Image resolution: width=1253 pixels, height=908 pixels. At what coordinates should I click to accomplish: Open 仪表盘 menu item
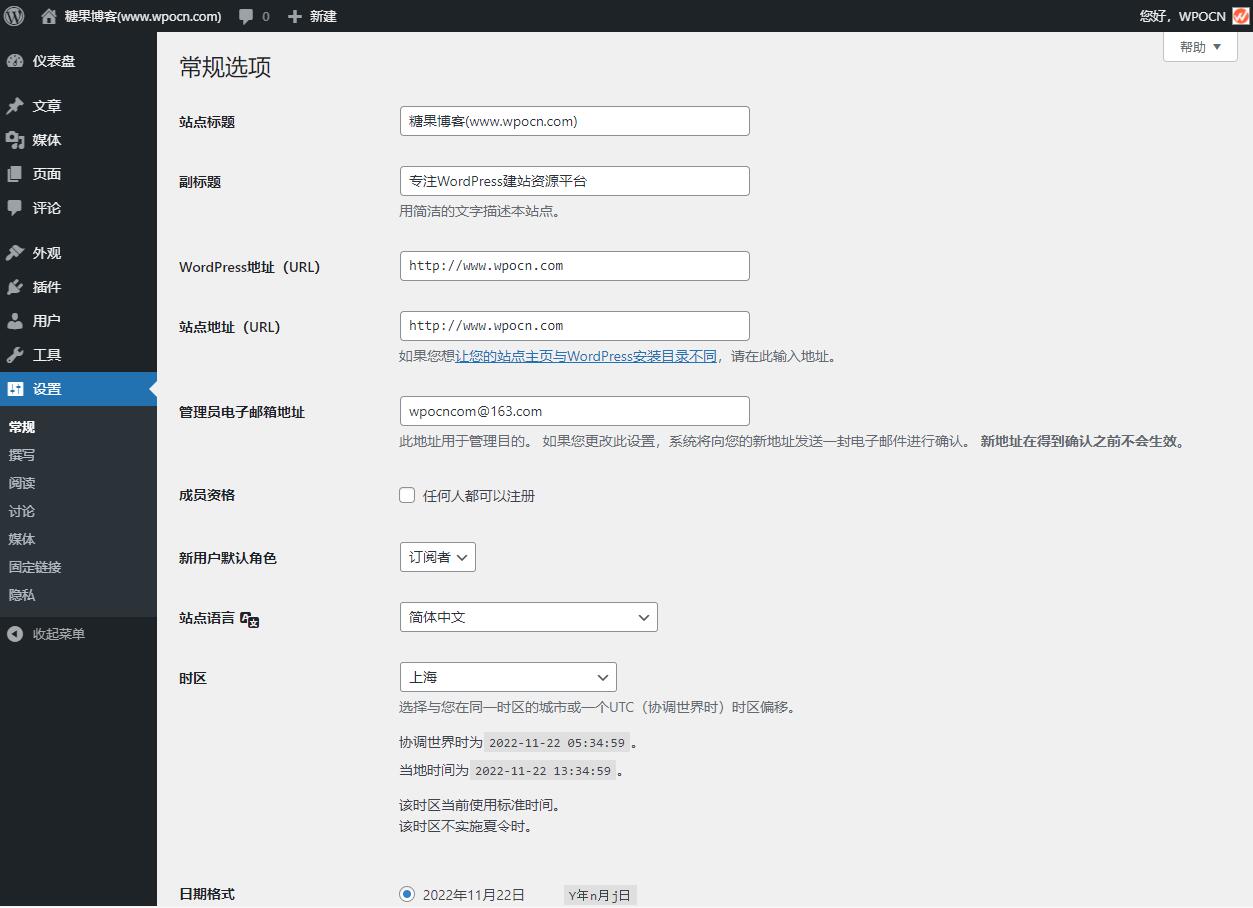(x=78, y=61)
